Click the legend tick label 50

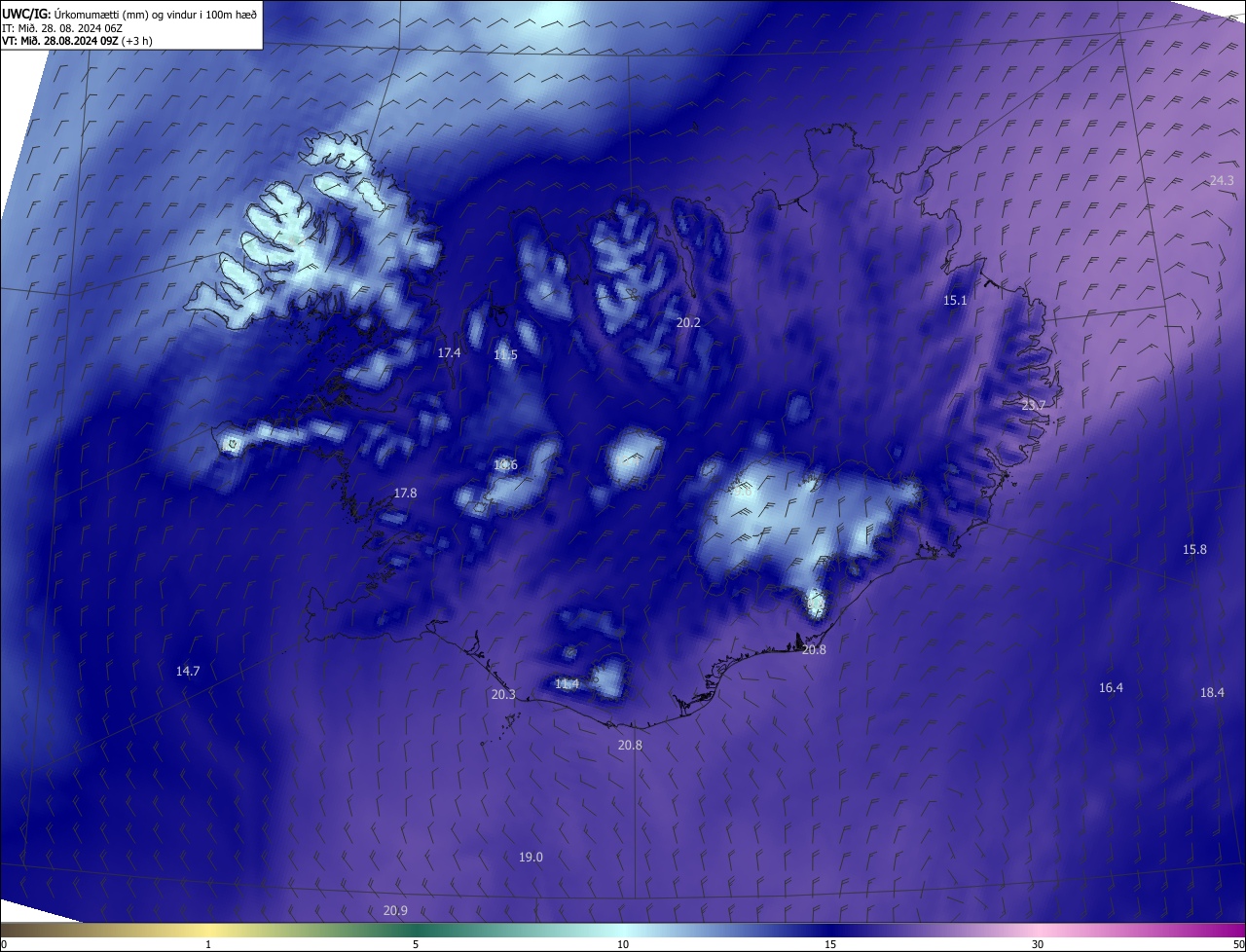coord(1238,944)
